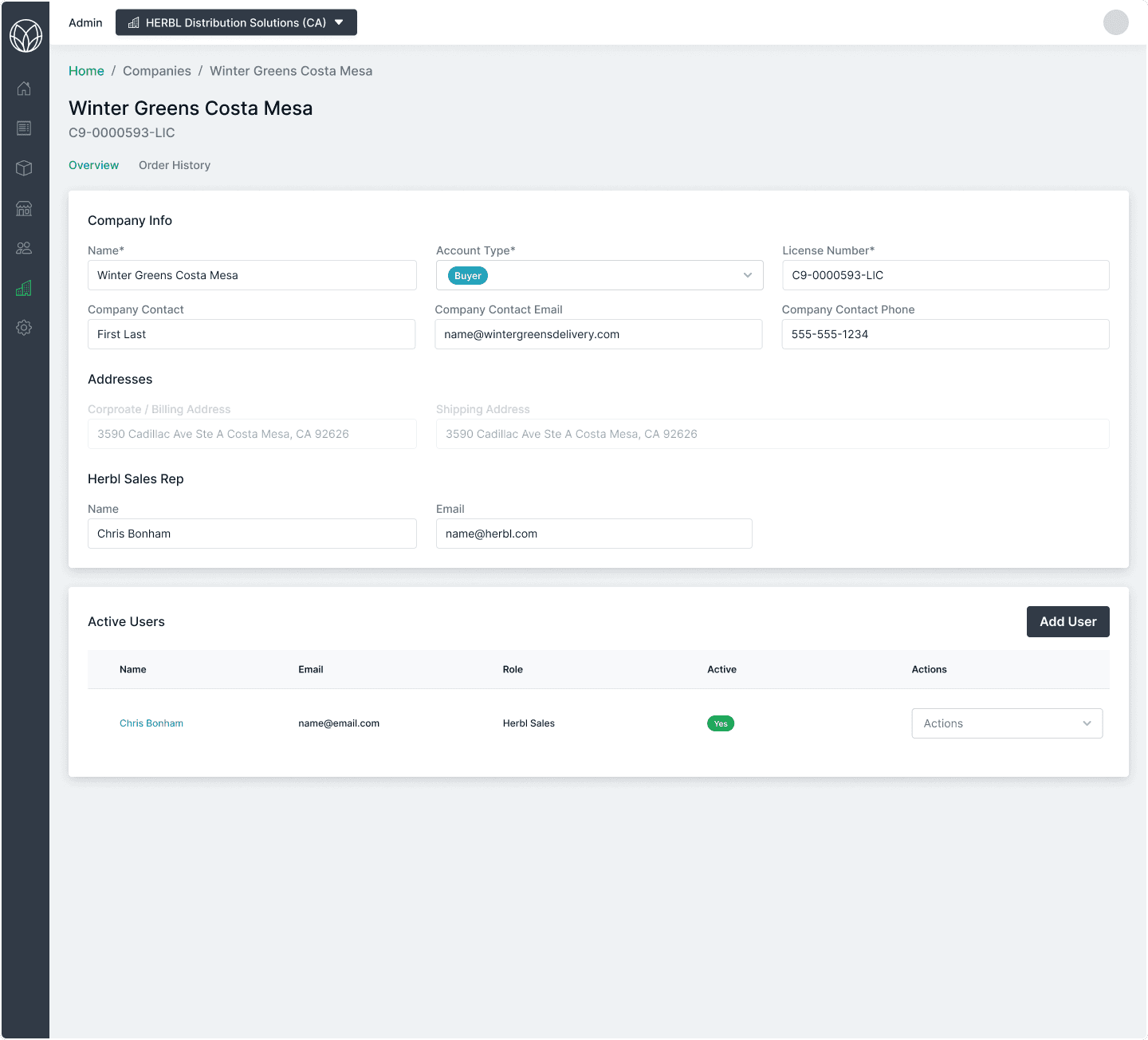Click building icon in distributor selector

pyautogui.click(x=134, y=23)
